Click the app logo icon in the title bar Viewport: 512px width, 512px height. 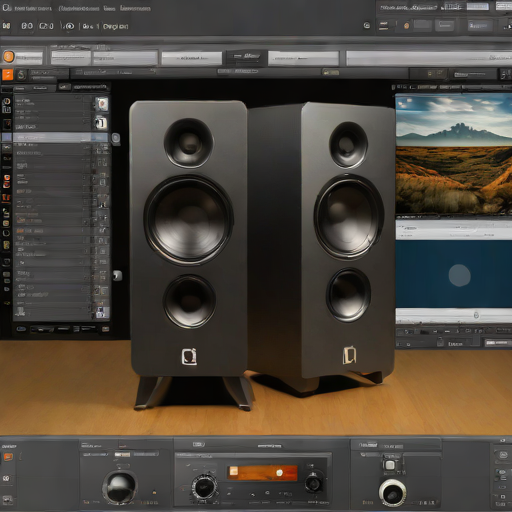click(x=7, y=7)
